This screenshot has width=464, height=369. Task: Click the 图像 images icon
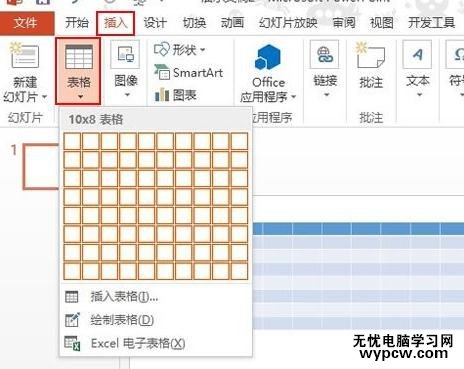click(125, 54)
